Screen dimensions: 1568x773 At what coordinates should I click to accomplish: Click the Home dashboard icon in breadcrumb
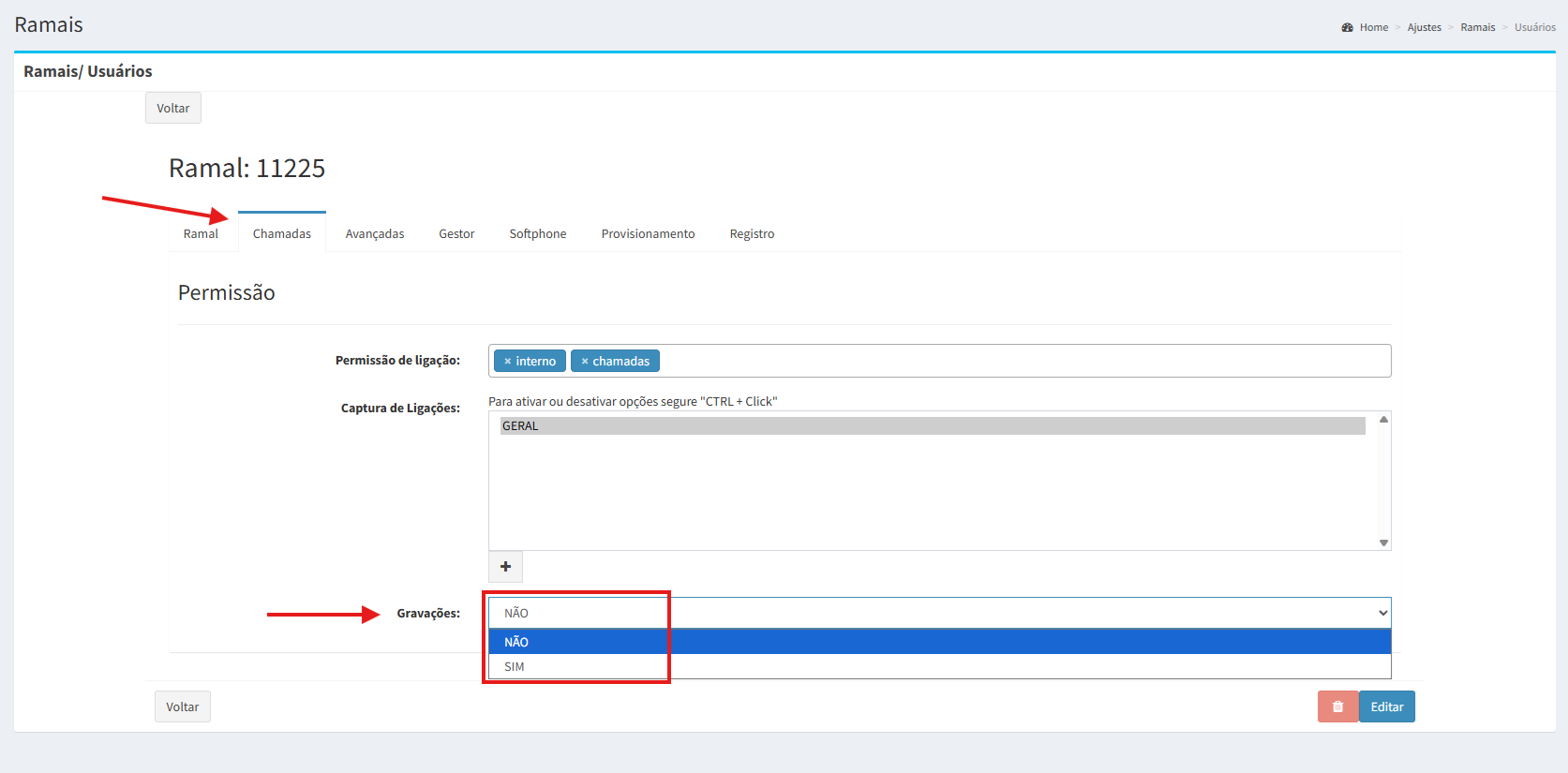pyautogui.click(x=1348, y=27)
